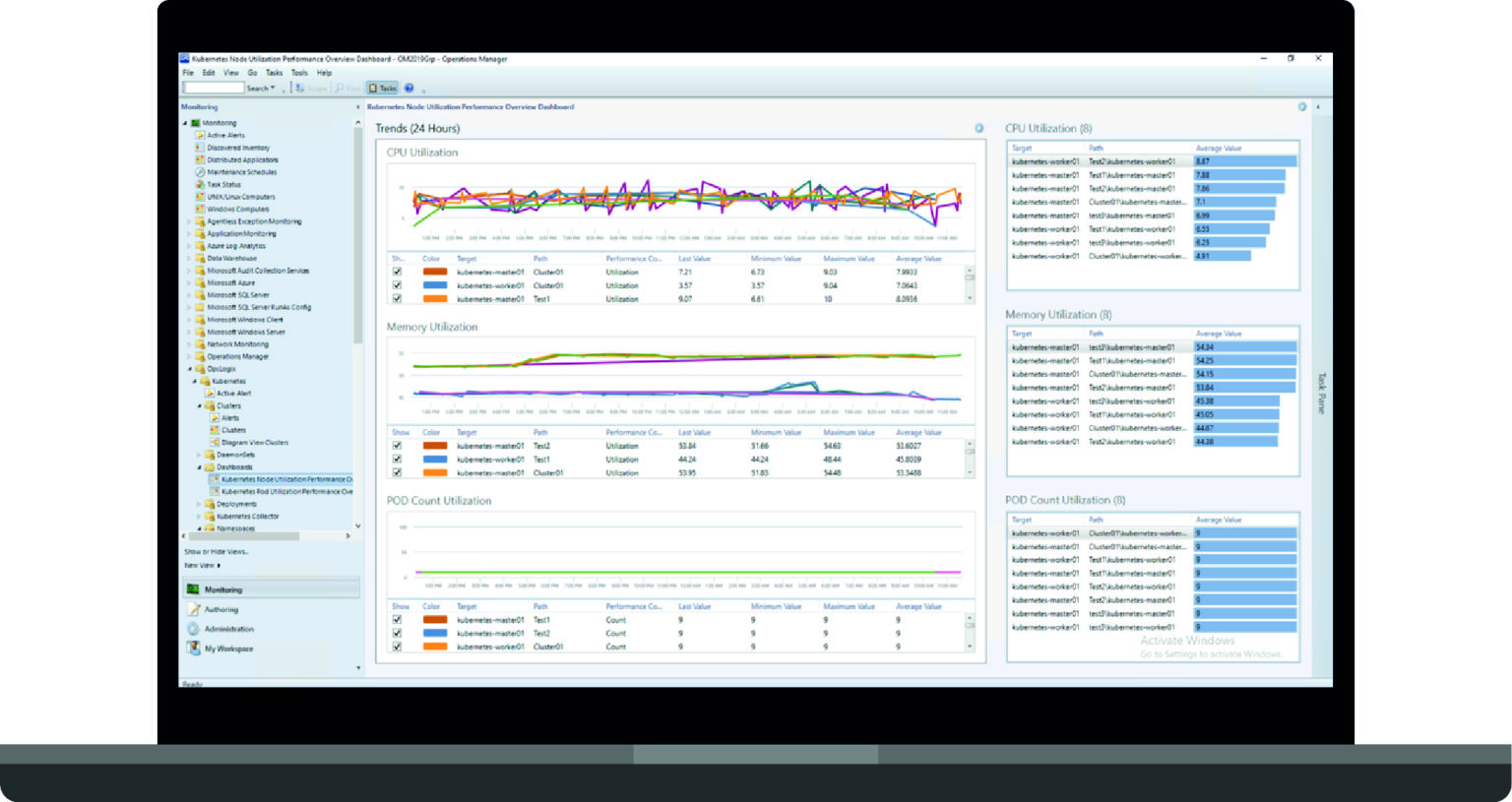Expand the DaemonSets tree node
Image resolution: width=1512 pixels, height=802 pixels.
(x=199, y=455)
